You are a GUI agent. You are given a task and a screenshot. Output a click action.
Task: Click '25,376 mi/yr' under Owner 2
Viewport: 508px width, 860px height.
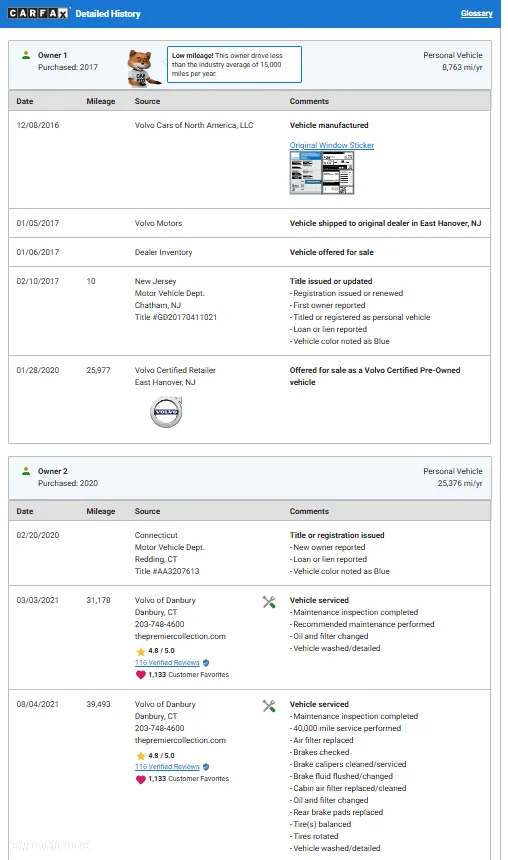pyautogui.click(x=460, y=483)
